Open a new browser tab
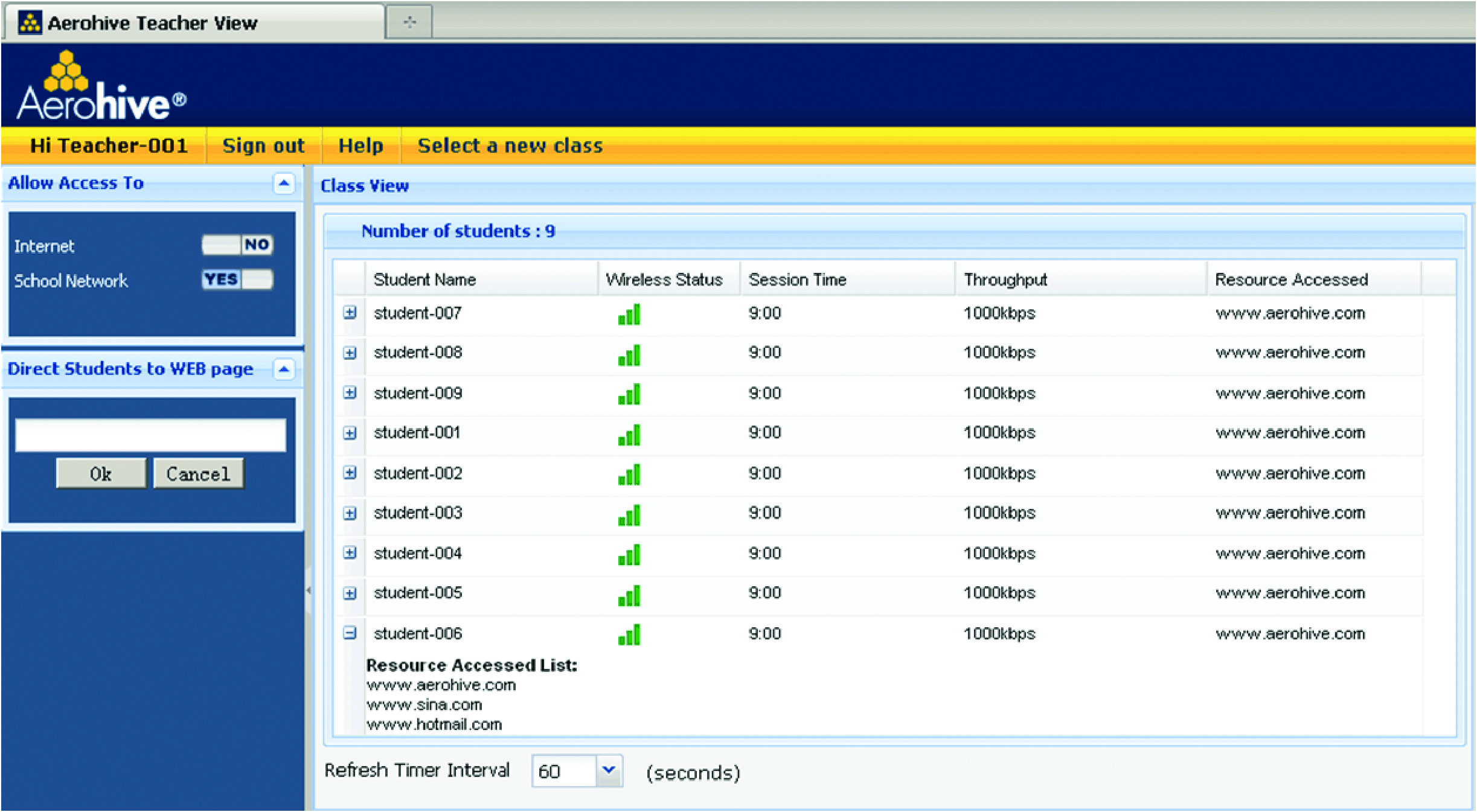The image size is (1477, 812). click(409, 23)
